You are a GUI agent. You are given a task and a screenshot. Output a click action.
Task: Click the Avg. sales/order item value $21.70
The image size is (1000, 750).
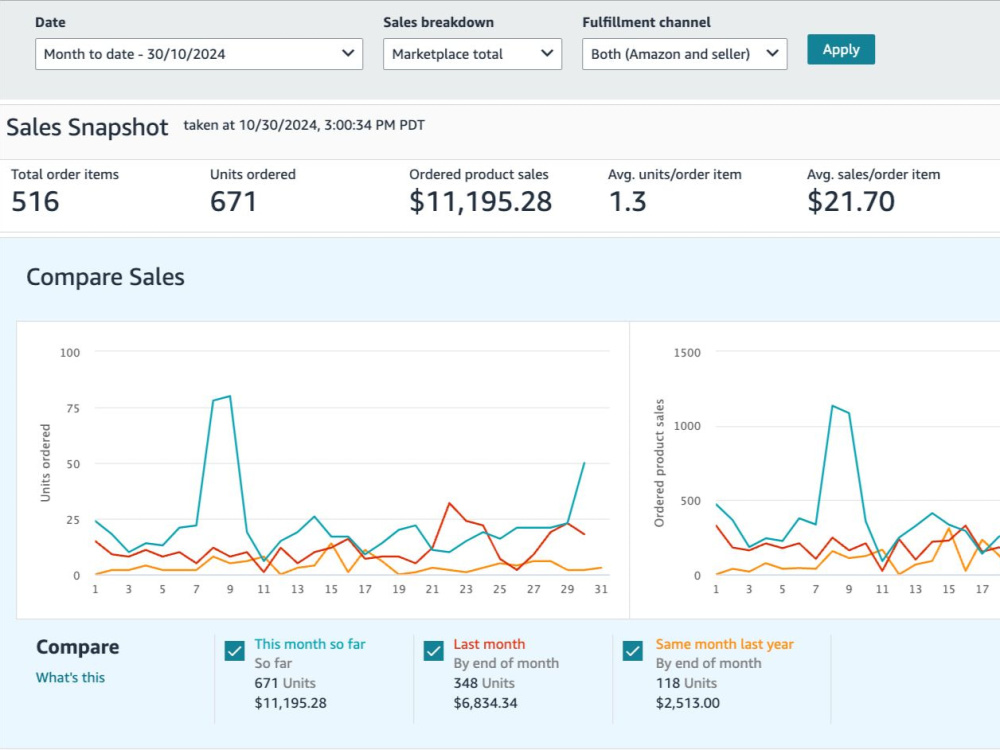(x=851, y=202)
